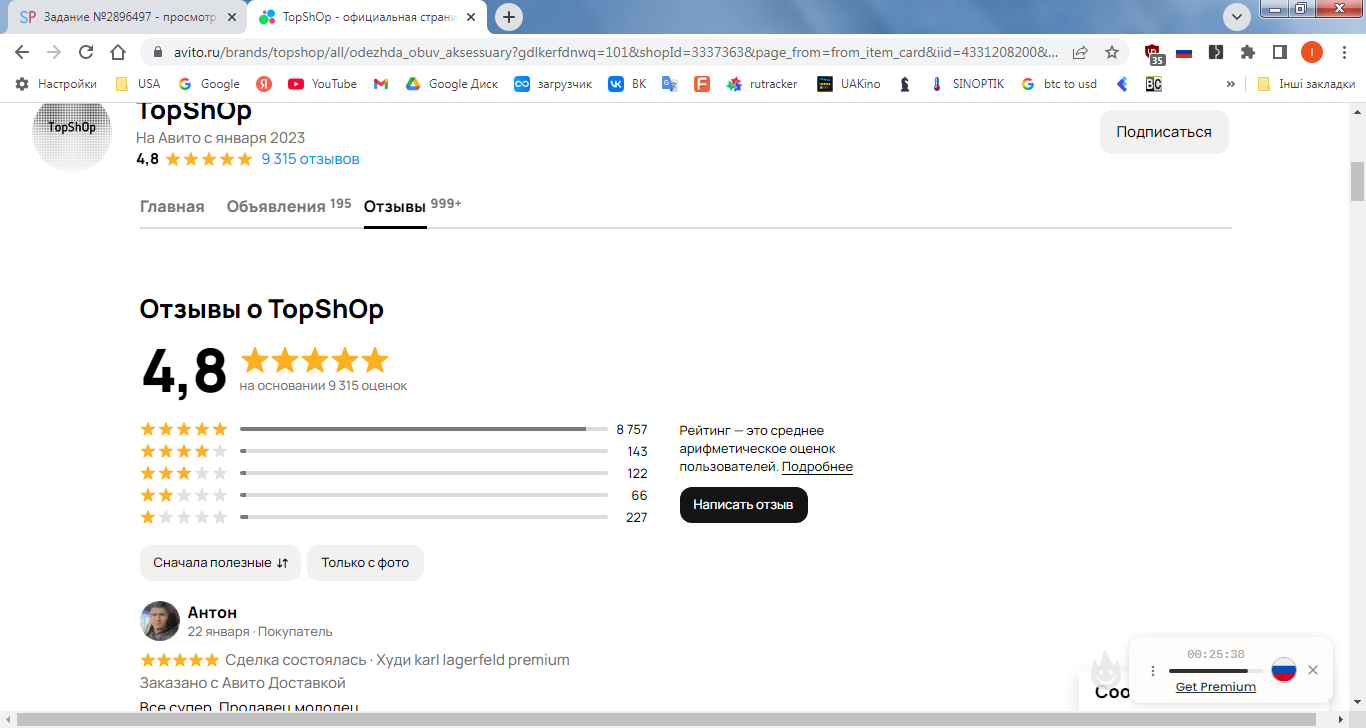Filter by the 1-star rating row
This screenshot has width=1366, height=728.
point(394,517)
